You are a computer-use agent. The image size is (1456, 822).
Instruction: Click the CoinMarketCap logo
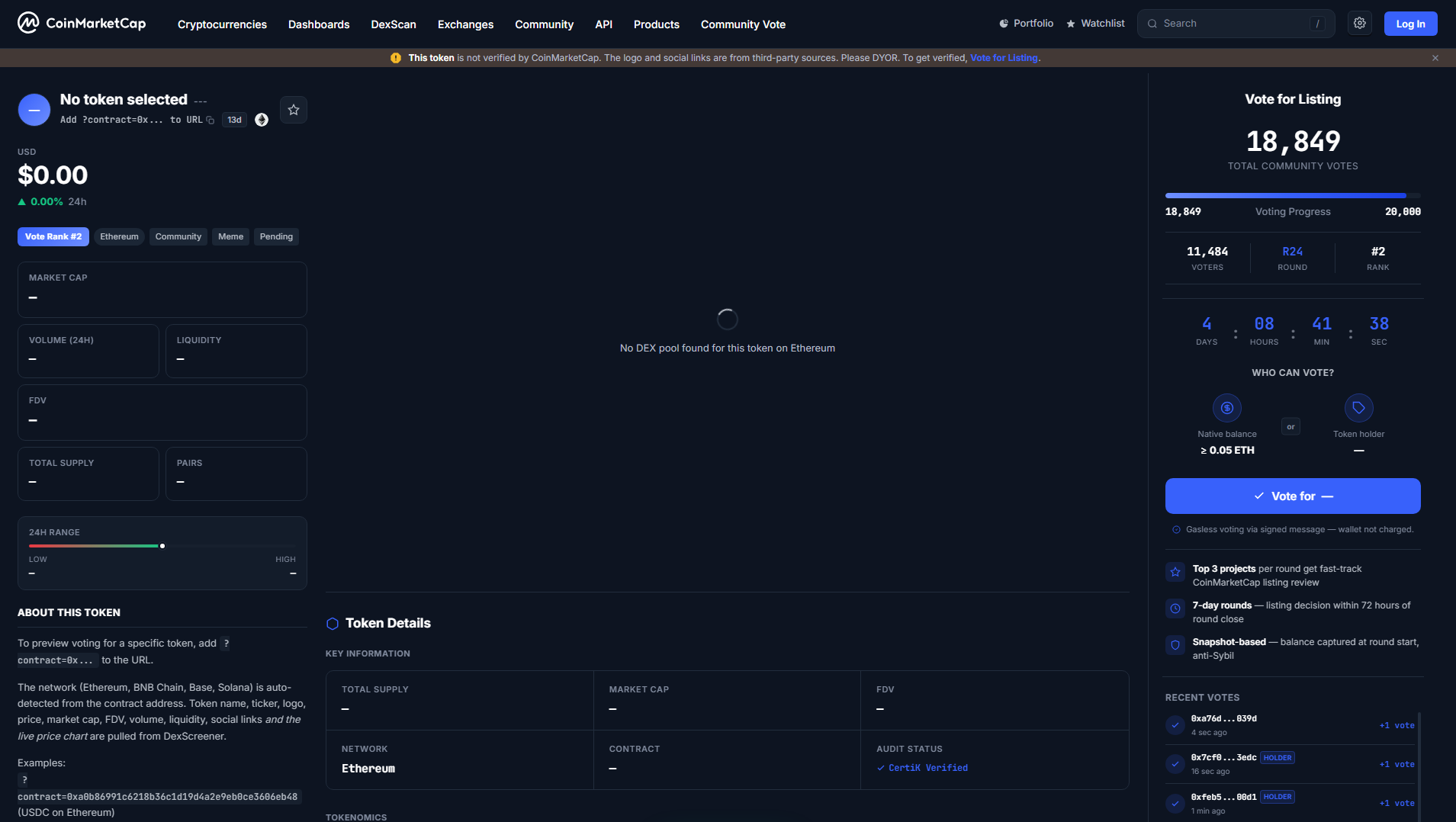tap(82, 24)
